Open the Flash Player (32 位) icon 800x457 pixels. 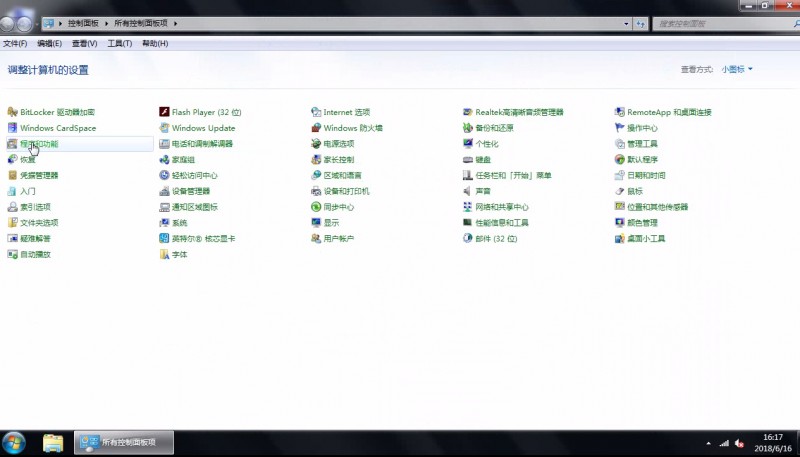pyautogui.click(x=164, y=112)
